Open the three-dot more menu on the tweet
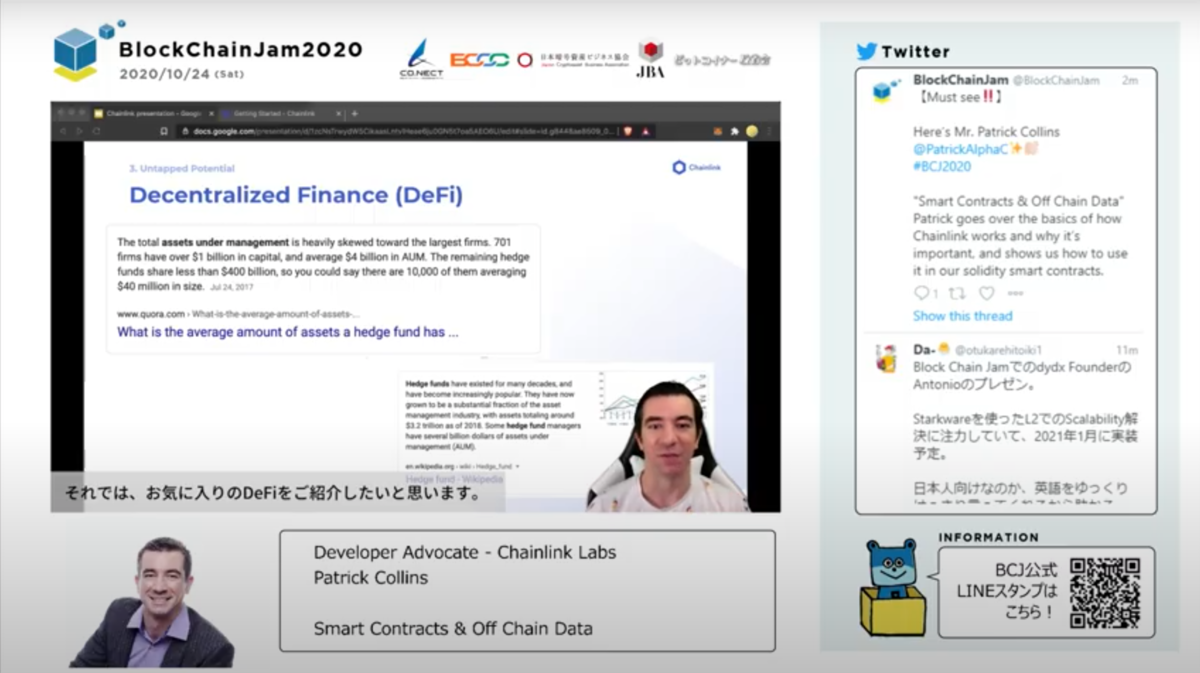This screenshot has width=1200, height=673. point(1015,293)
